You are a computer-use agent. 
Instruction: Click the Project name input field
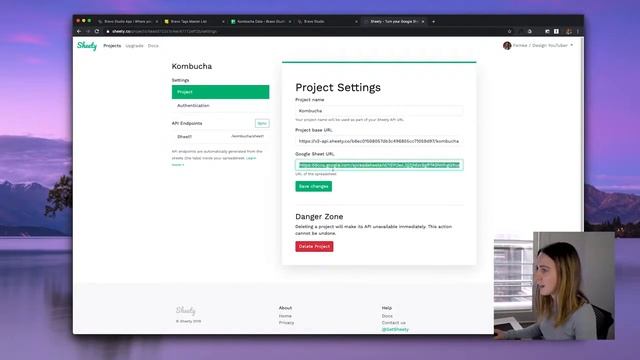379,111
